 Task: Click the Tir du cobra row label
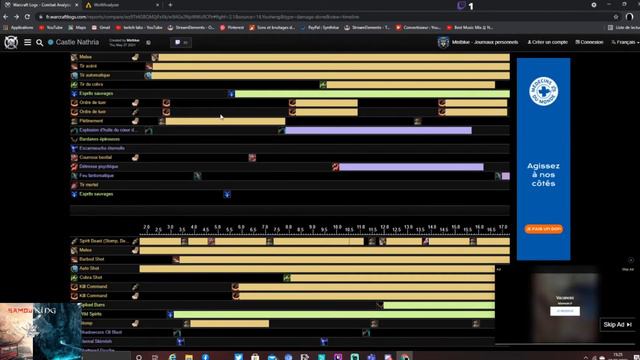91,84
